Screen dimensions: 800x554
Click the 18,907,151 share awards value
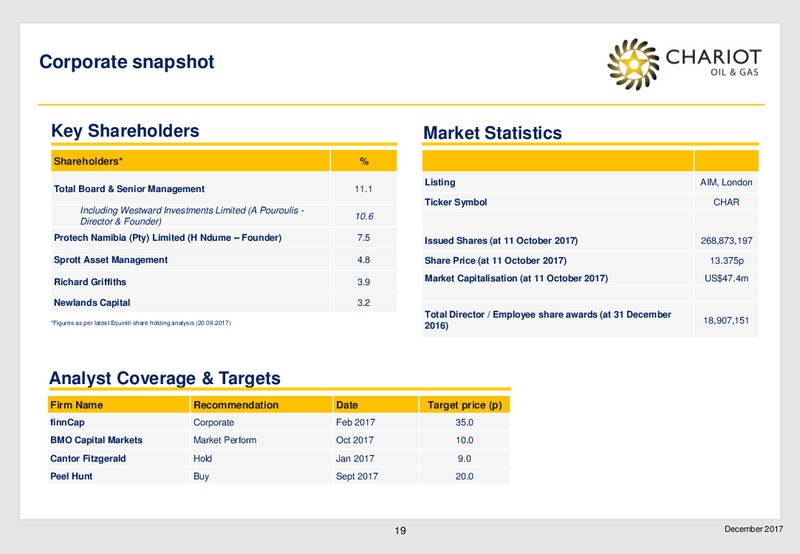point(726,320)
